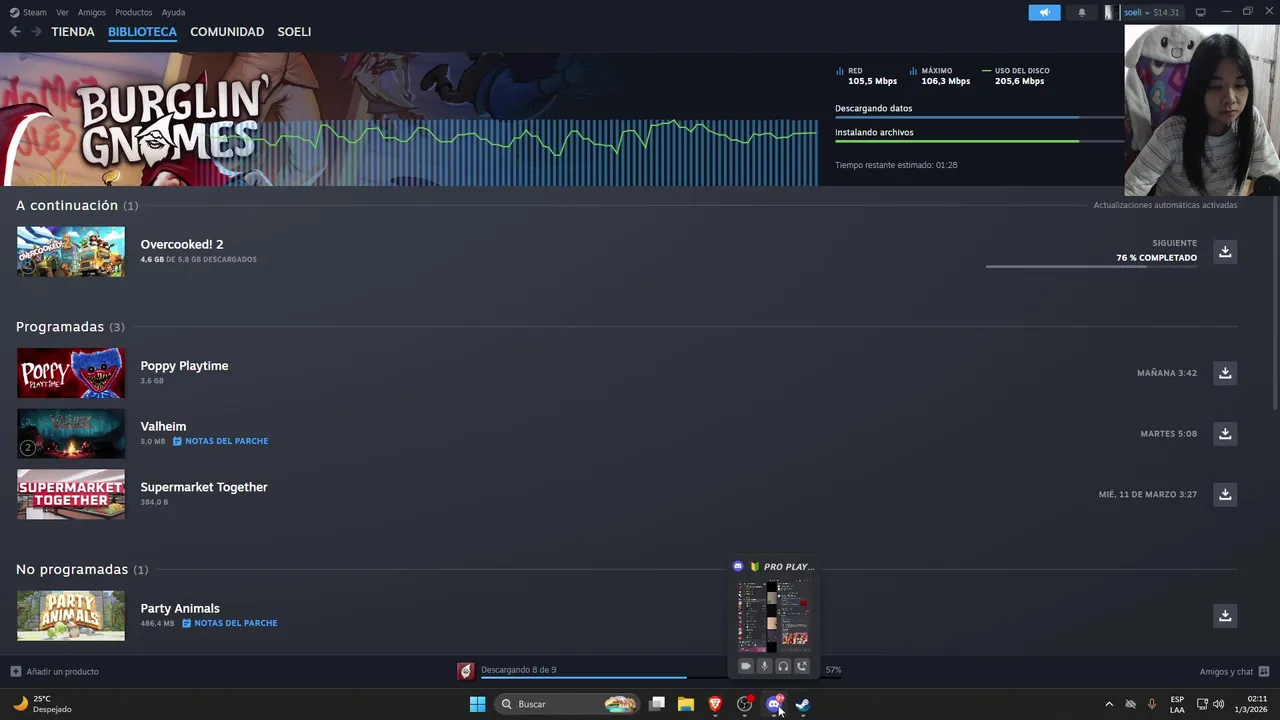Open Windows Start menu
The image size is (1280, 720).
point(477,704)
